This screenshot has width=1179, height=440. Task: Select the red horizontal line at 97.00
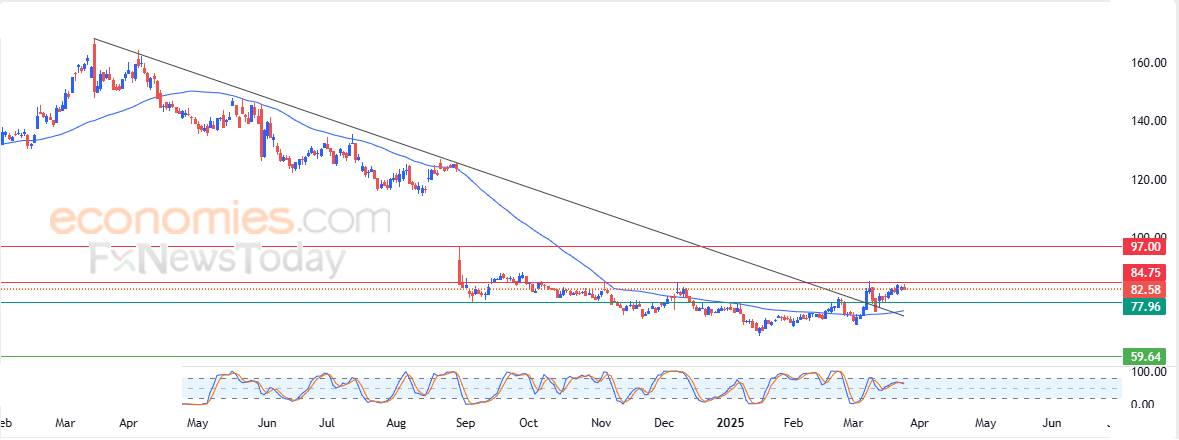[x=560, y=246]
